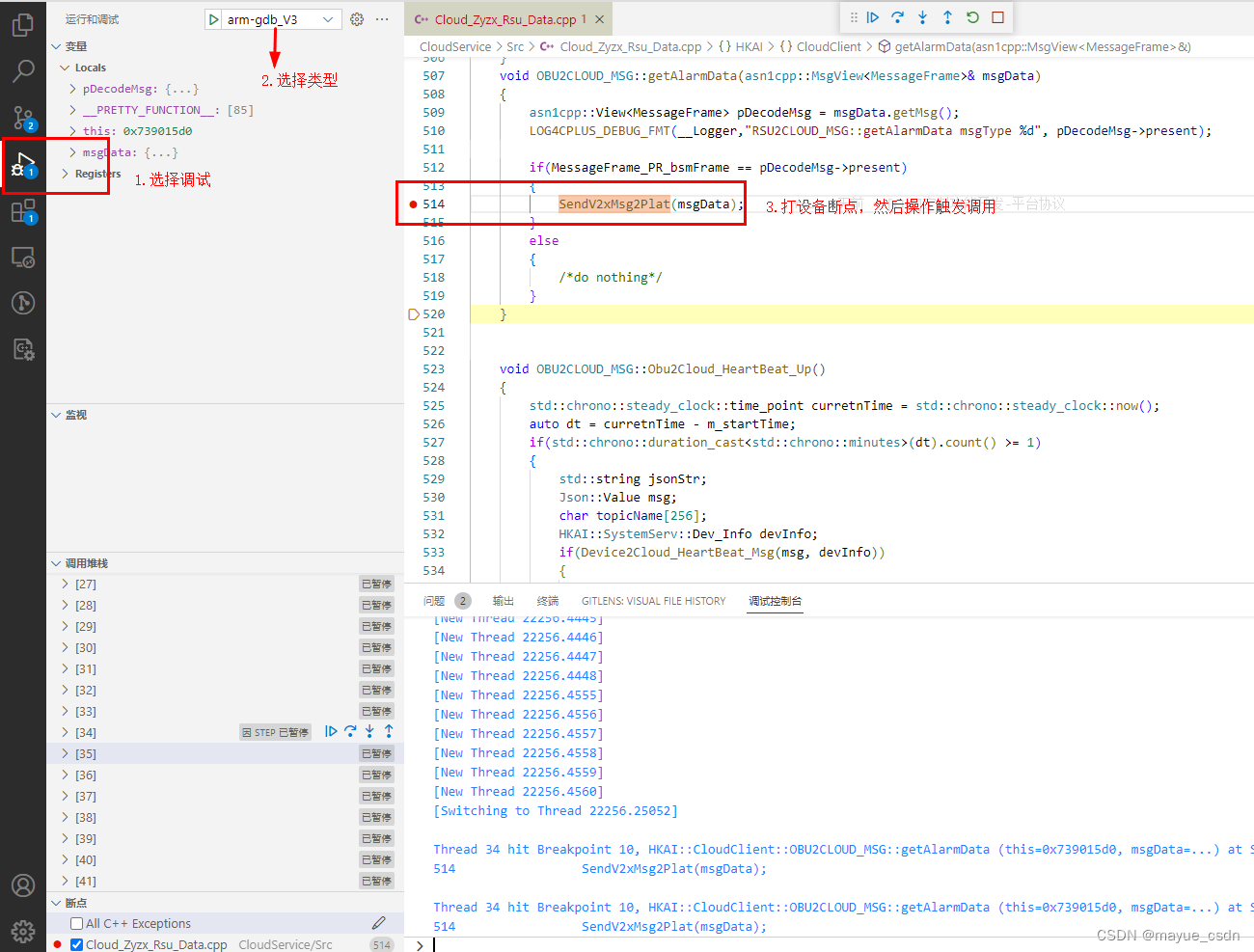
Task: Step into thread [34] in call stack
Action: pos(369,732)
